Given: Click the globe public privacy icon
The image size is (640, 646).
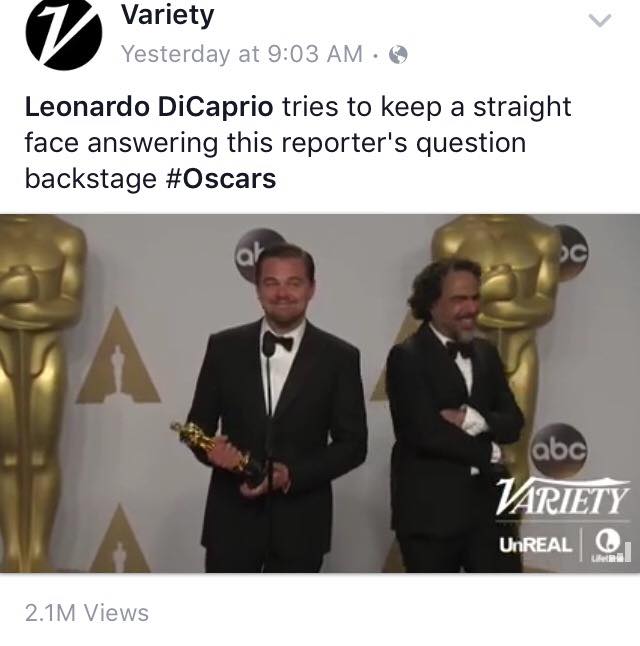Looking at the screenshot, I should (398, 54).
